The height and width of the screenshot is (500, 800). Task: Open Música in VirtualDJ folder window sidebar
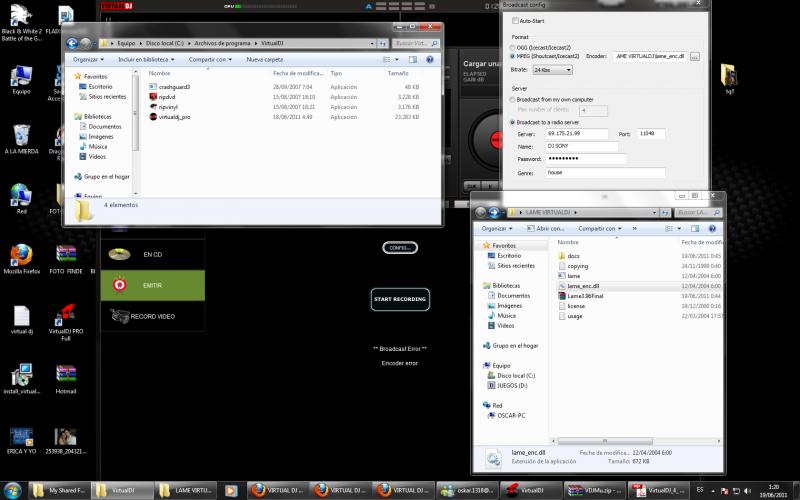point(97,146)
